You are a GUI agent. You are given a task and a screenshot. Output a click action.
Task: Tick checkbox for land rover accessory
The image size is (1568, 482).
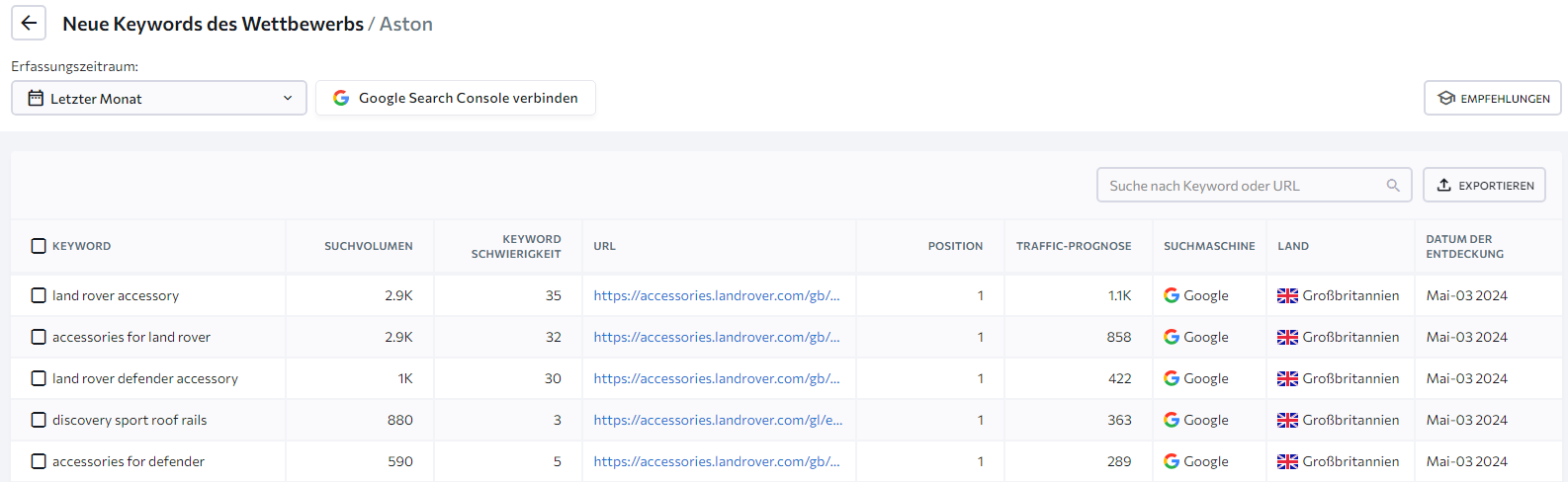(39, 295)
